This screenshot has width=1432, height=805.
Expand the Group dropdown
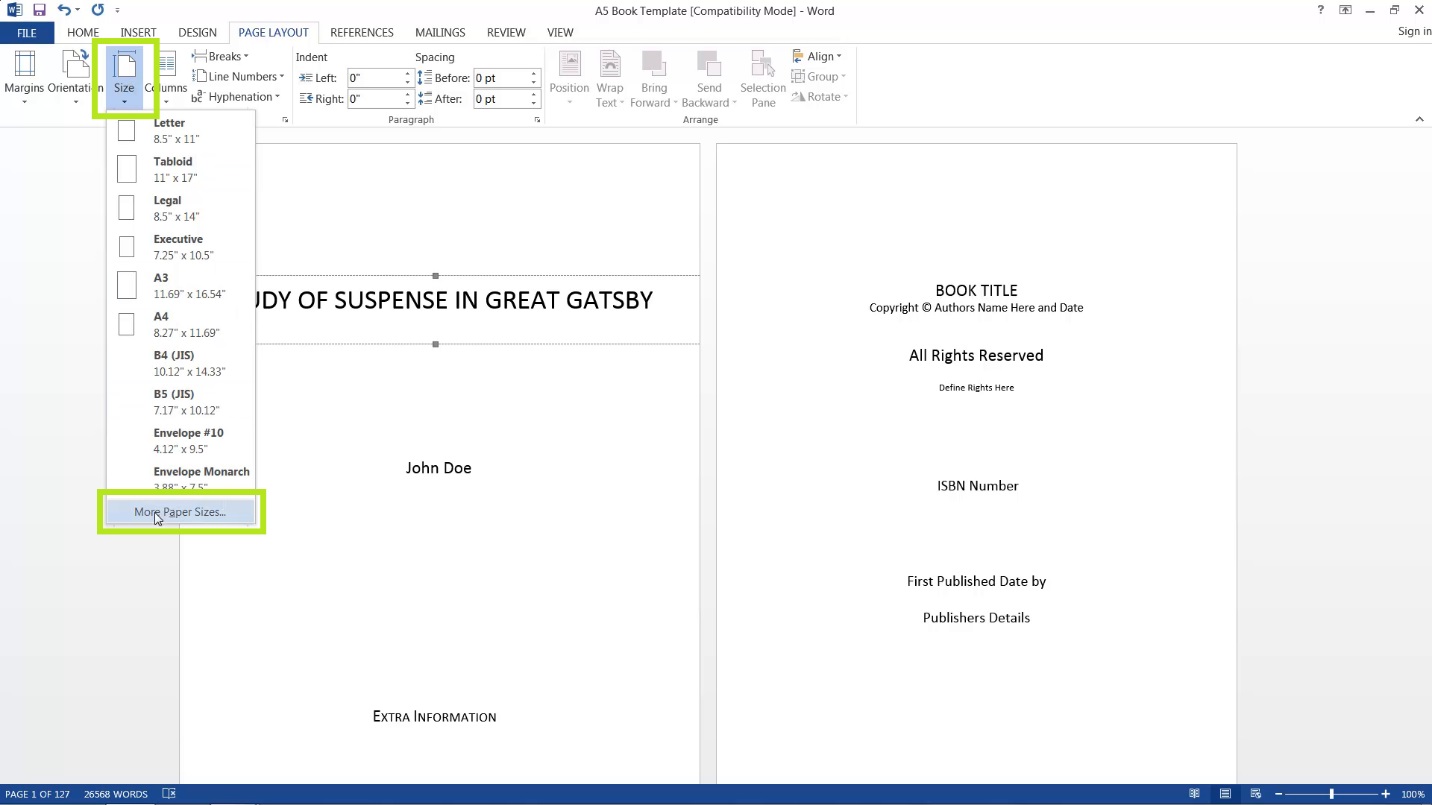pos(843,77)
